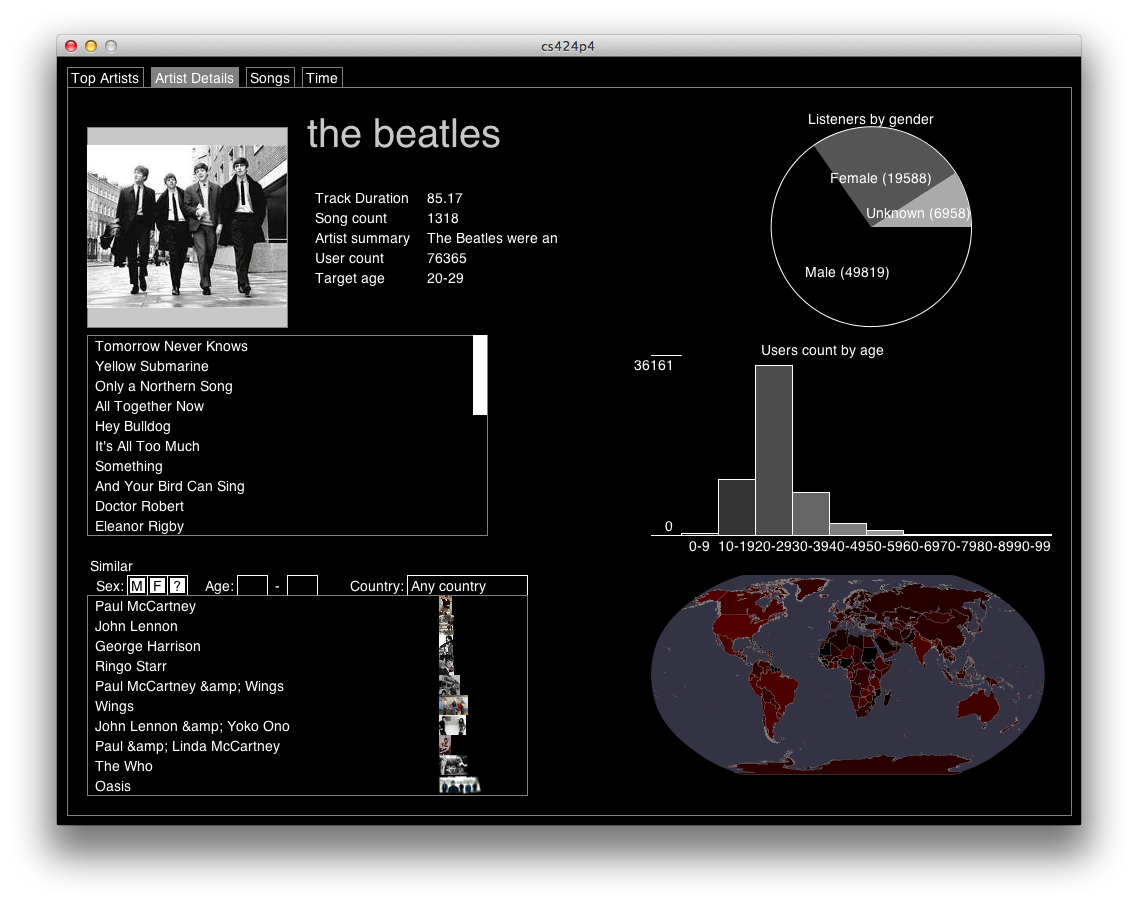1138x904 pixels.
Task: Click the maximum Age input field
Action: tap(302, 585)
